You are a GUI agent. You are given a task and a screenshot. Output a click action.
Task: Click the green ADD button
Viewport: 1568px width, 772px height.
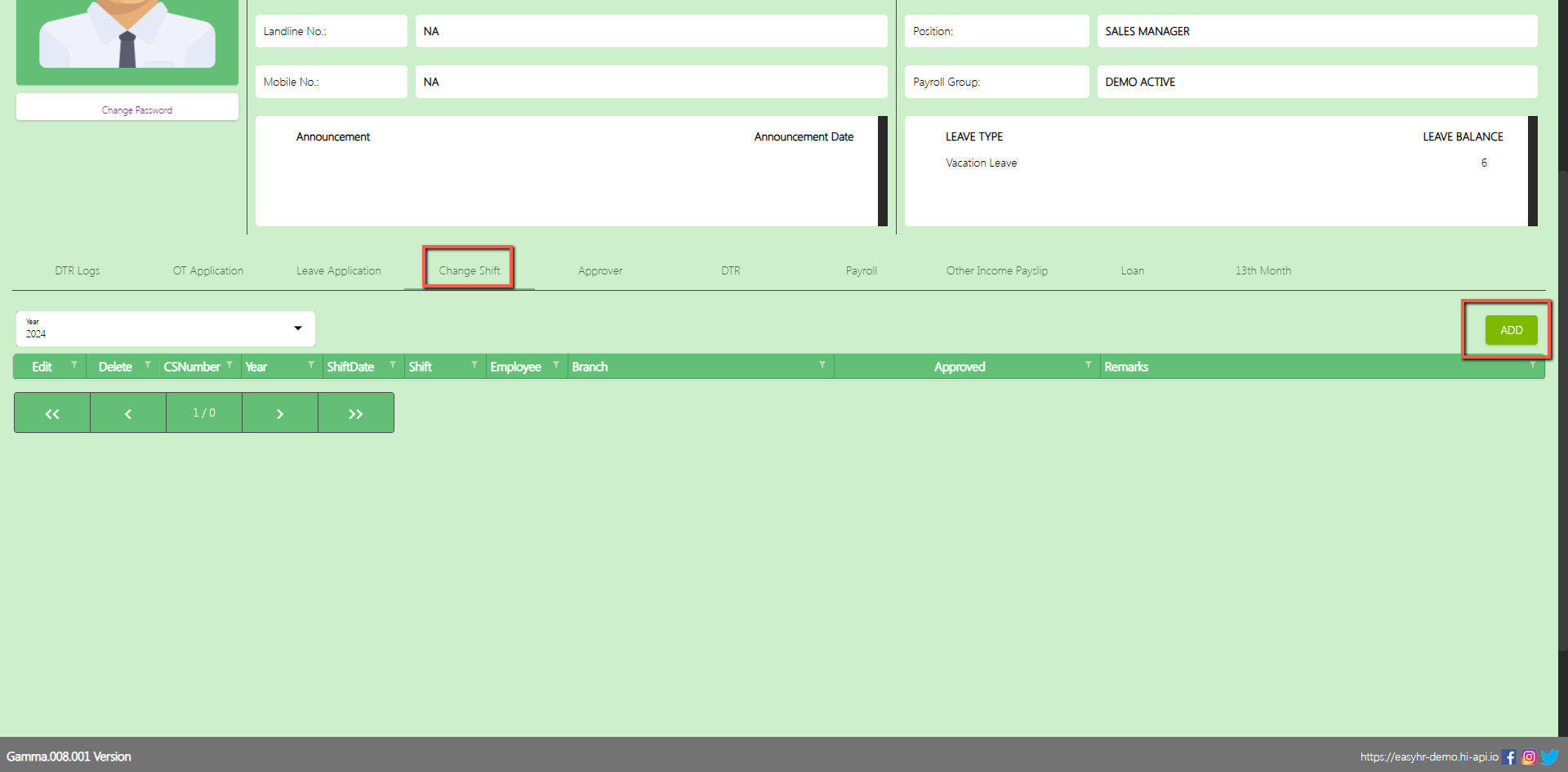coord(1511,330)
